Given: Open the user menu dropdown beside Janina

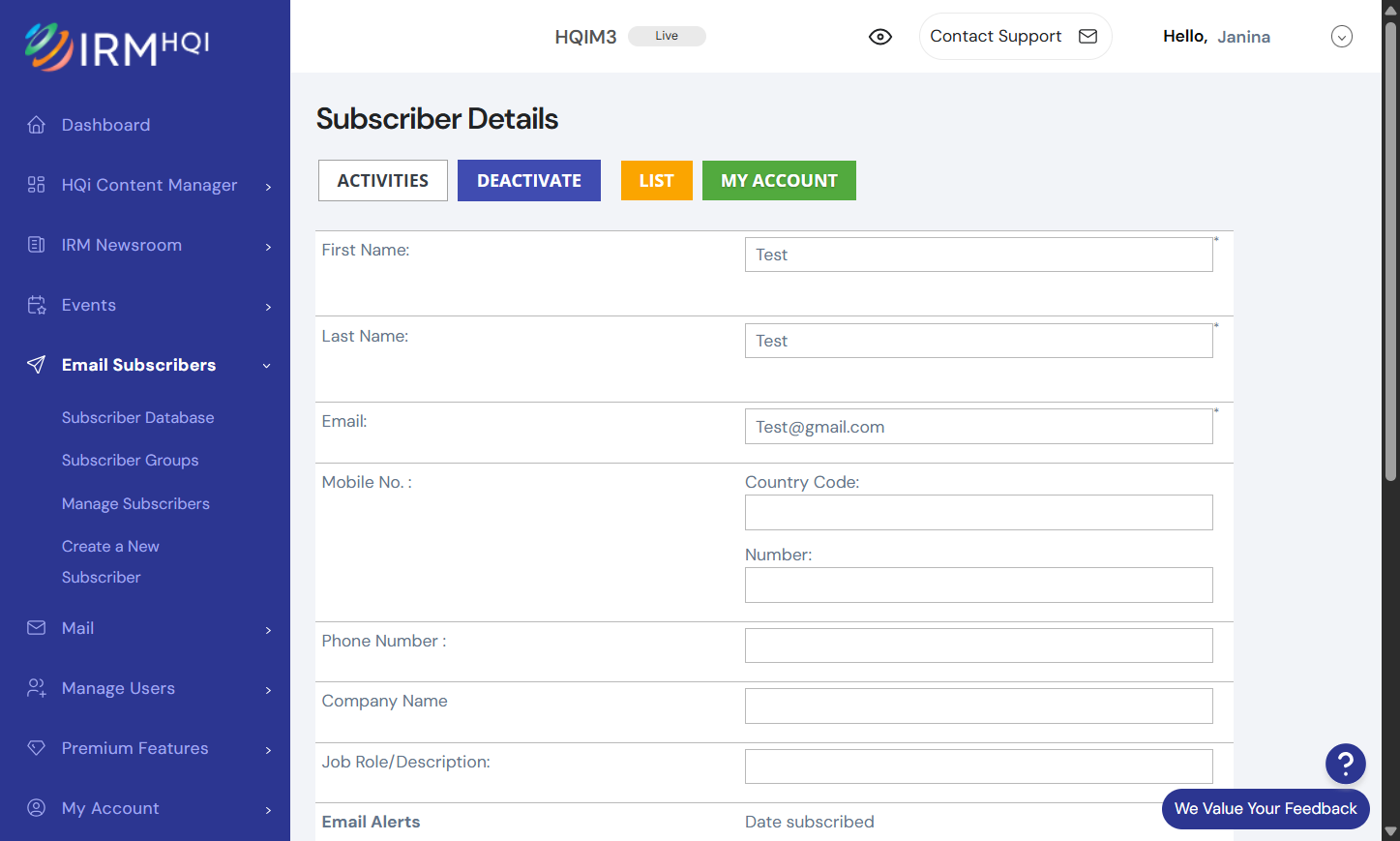Looking at the screenshot, I should (1342, 37).
